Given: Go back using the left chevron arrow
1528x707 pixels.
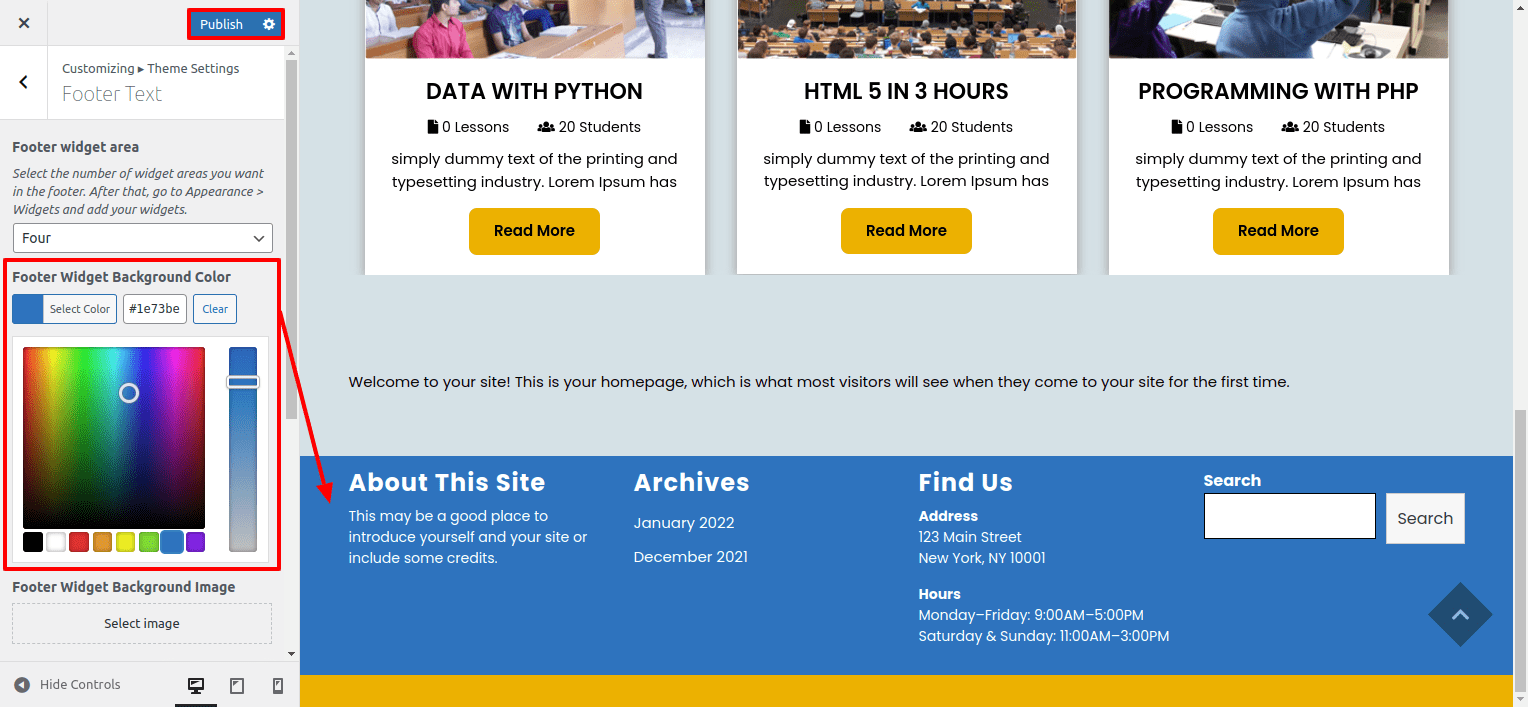Looking at the screenshot, I should pos(24,82).
